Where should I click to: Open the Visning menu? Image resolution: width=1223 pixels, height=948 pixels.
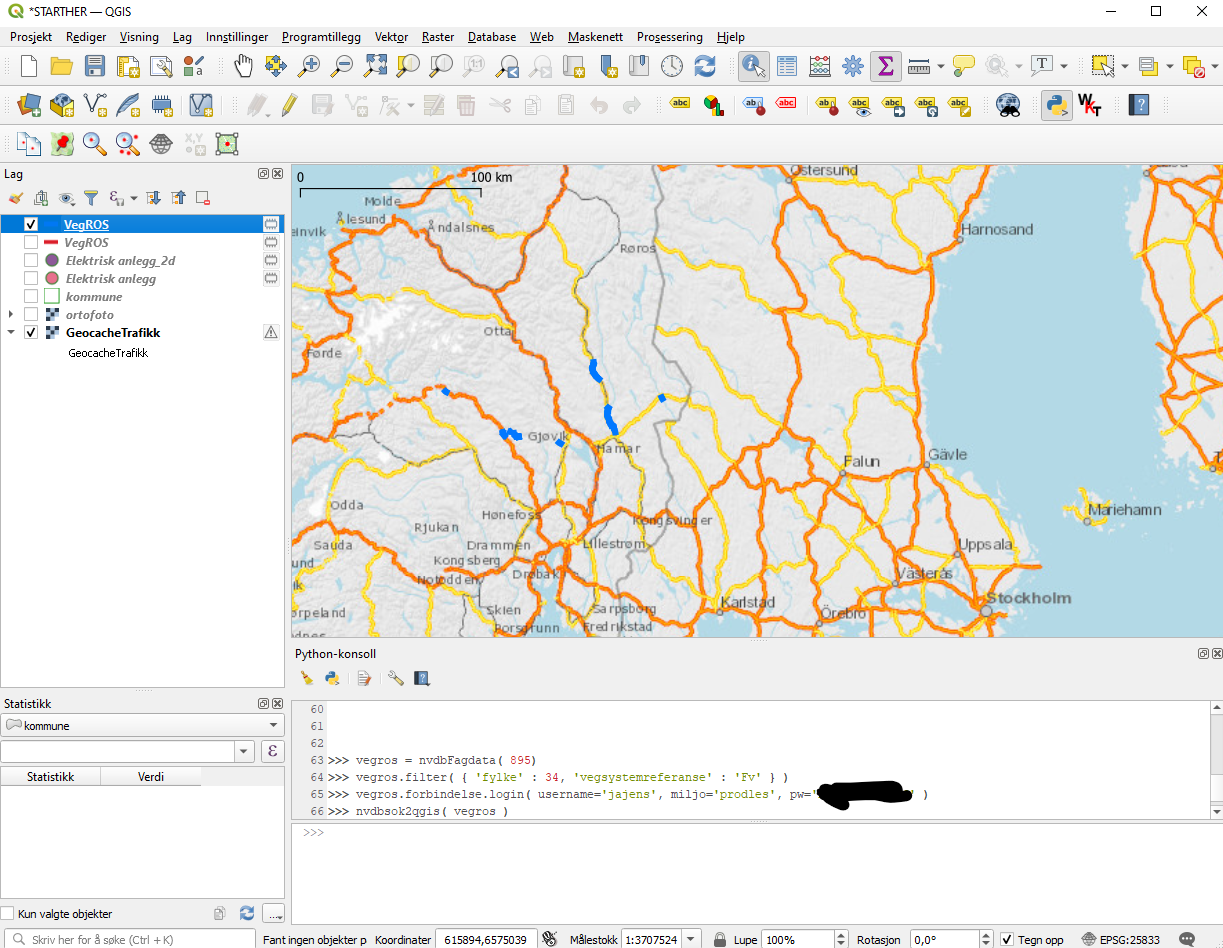pyautogui.click(x=139, y=37)
